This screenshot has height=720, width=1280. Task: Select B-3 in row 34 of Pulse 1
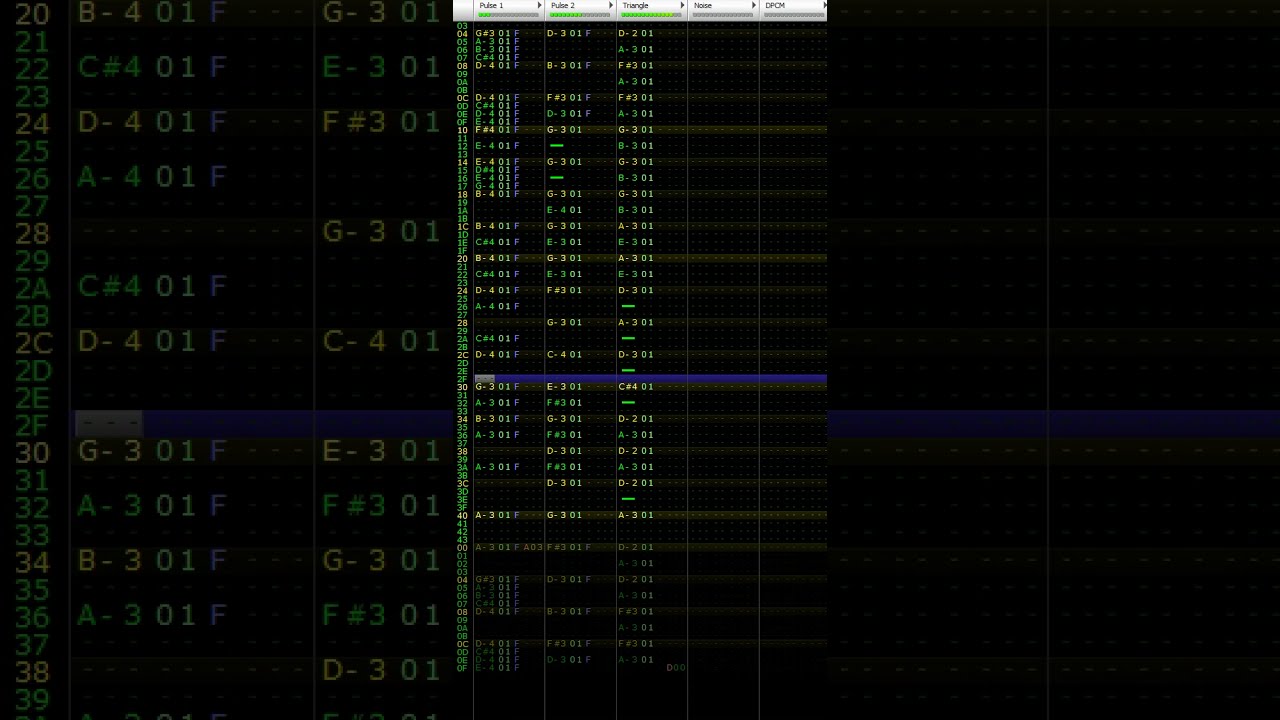[485, 419]
